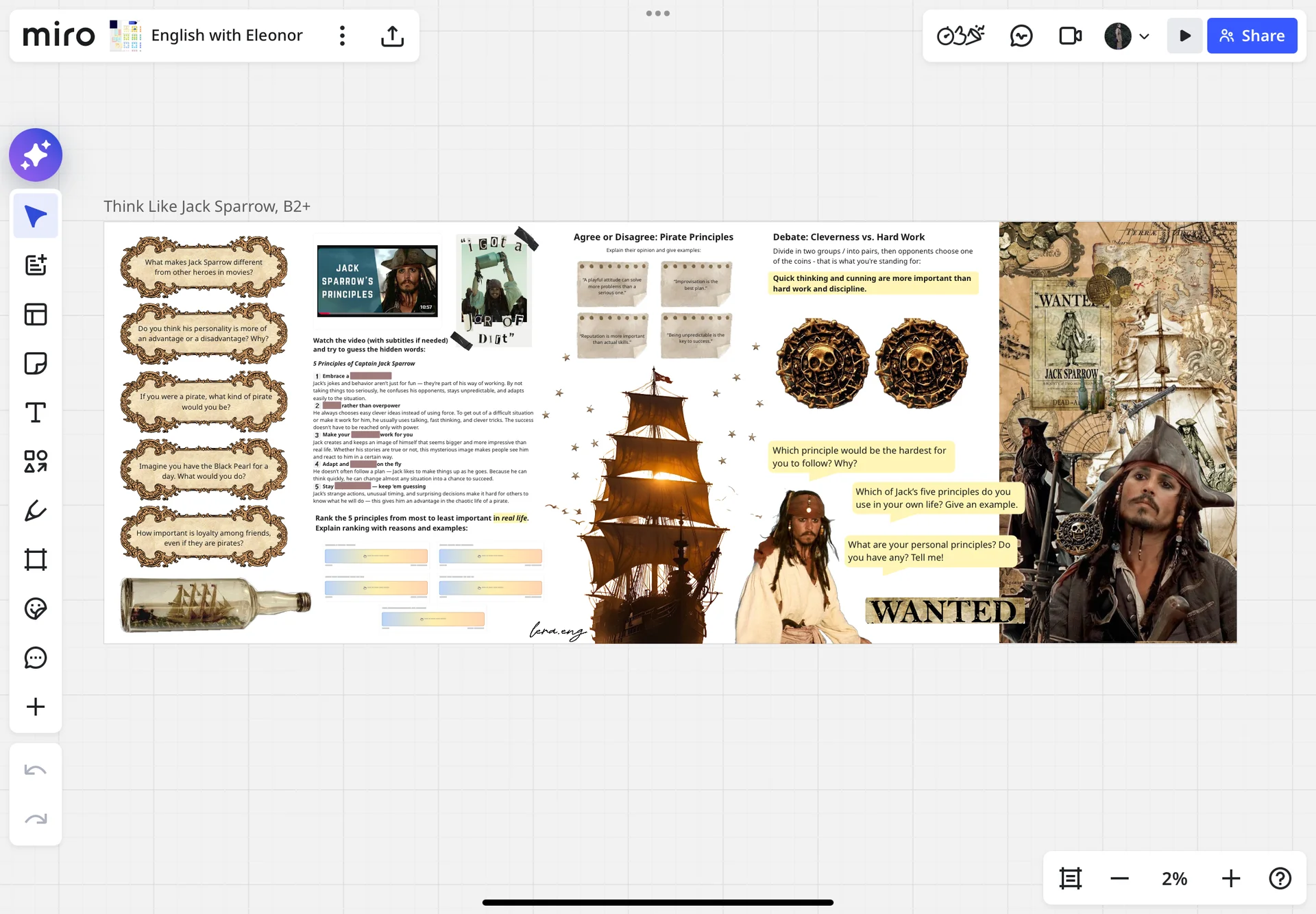Open the help question mark menu
Viewport: 1316px width, 914px height.
click(x=1280, y=878)
